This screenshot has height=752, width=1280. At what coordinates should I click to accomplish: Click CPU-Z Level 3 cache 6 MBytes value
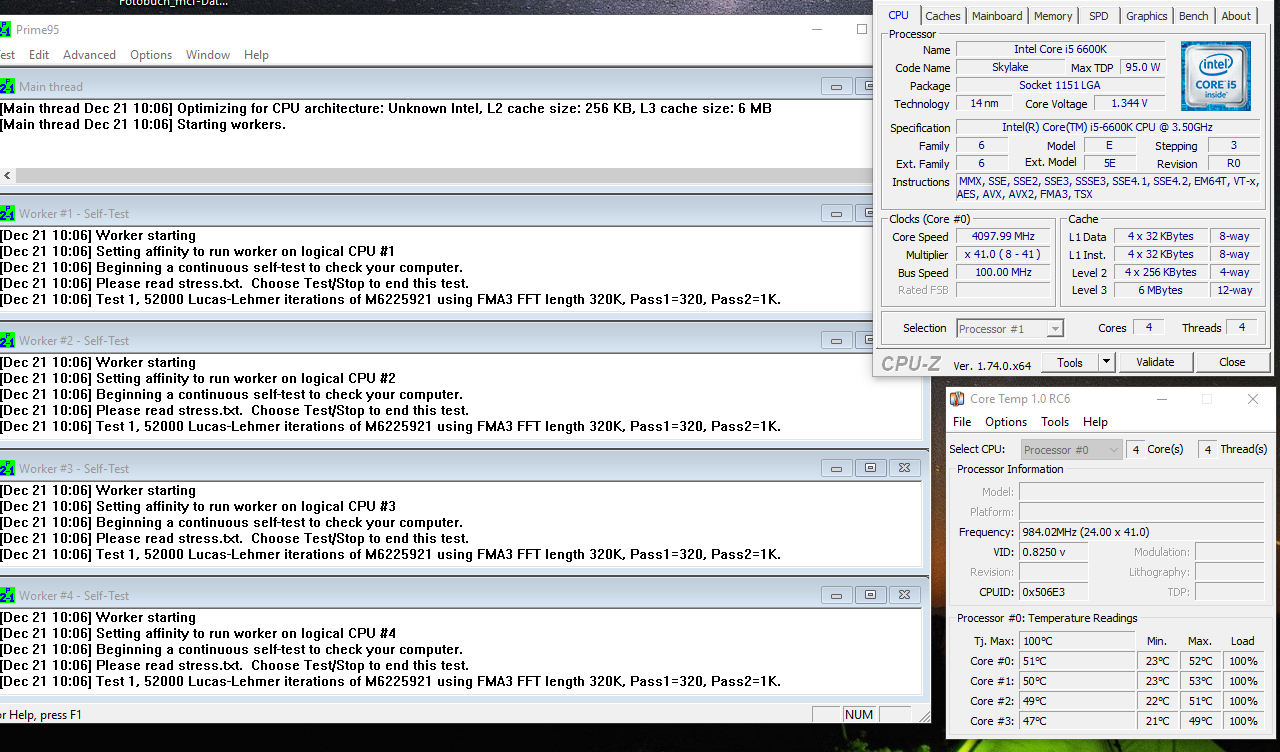tap(1160, 290)
